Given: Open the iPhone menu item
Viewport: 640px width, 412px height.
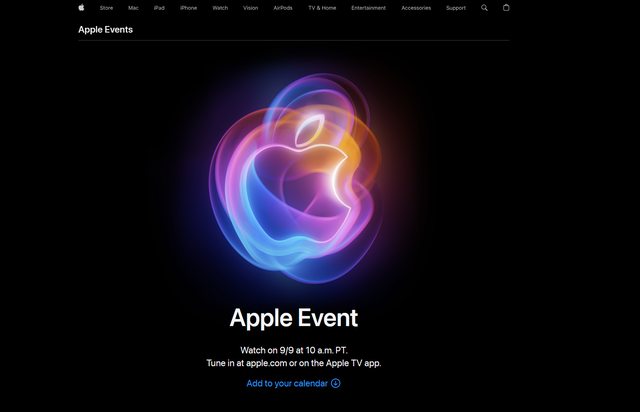Looking at the screenshot, I should click(189, 8).
